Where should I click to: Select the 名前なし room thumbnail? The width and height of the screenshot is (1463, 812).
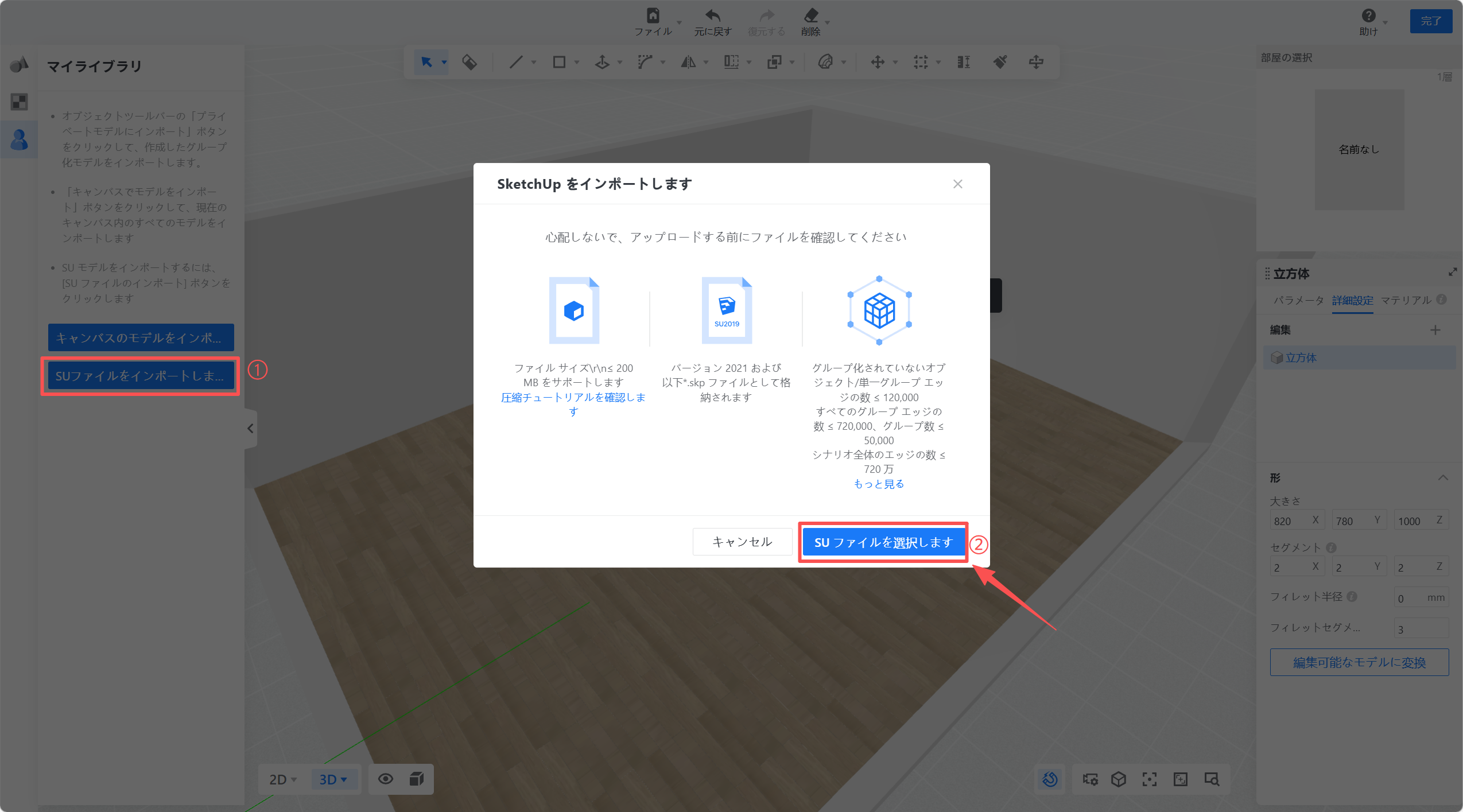[1359, 149]
